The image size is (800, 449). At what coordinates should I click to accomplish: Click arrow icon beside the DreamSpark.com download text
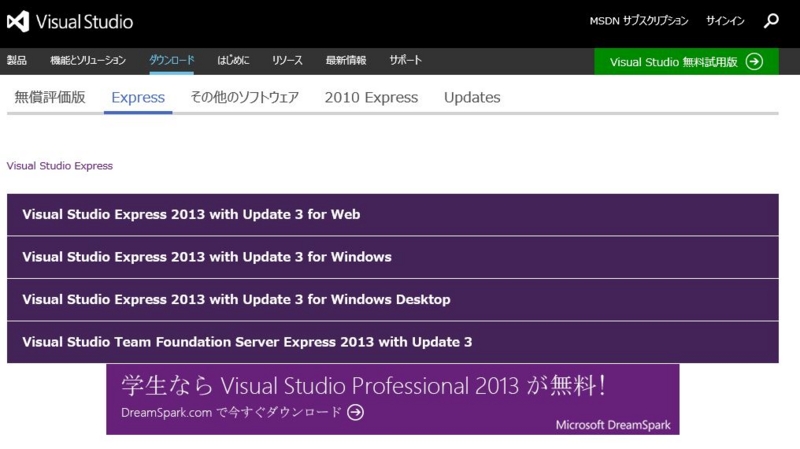pos(356,412)
